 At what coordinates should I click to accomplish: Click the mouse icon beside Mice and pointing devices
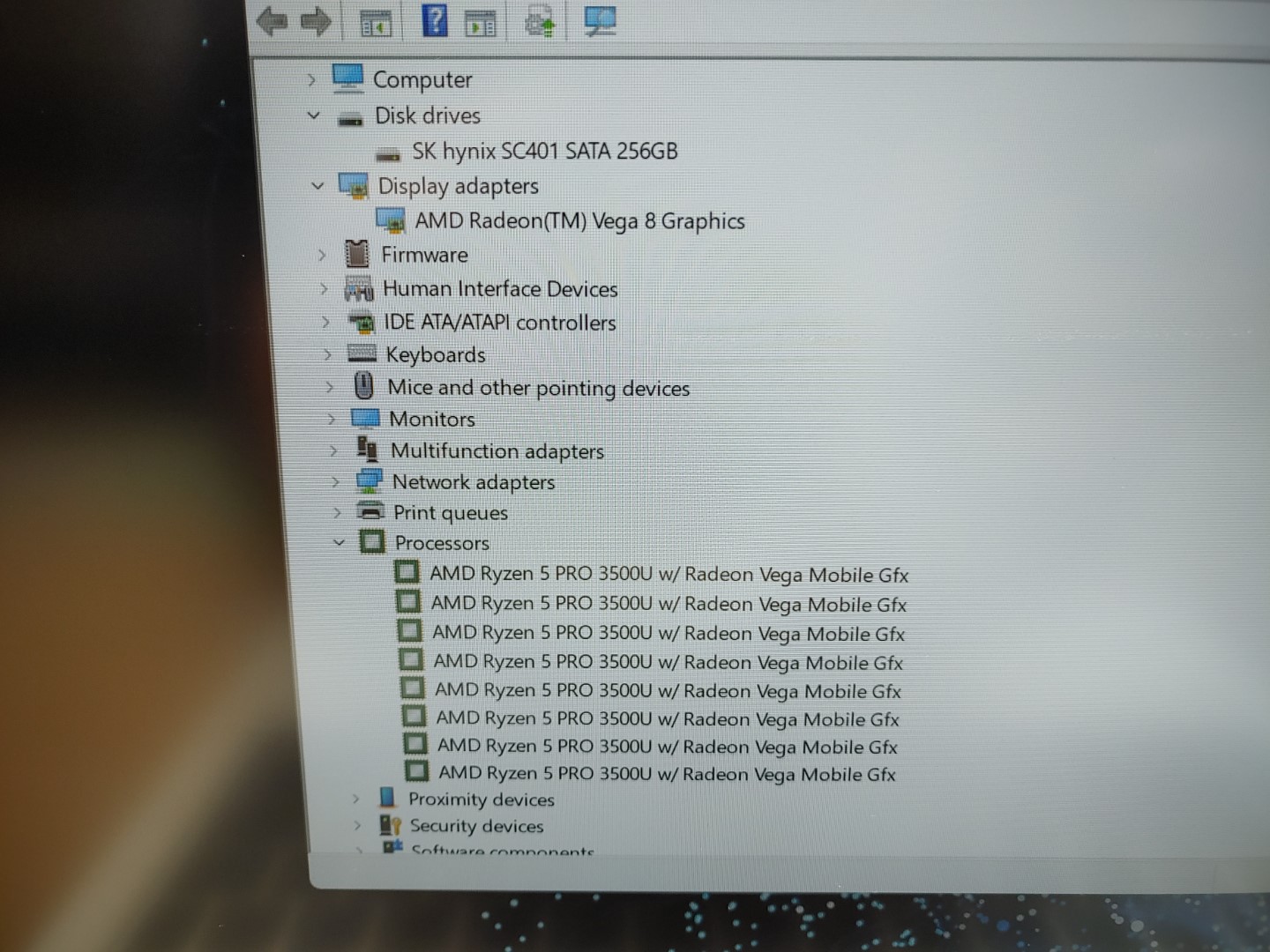coord(363,385)
